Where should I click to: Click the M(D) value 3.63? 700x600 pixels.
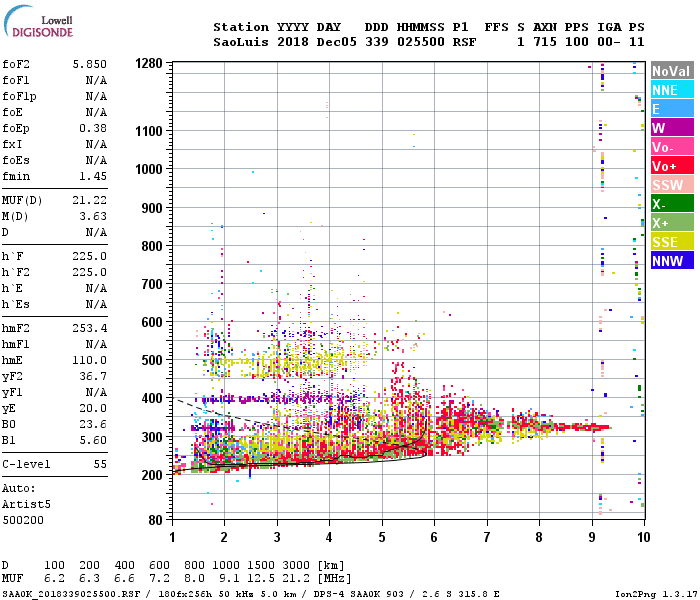coord(93,217)
